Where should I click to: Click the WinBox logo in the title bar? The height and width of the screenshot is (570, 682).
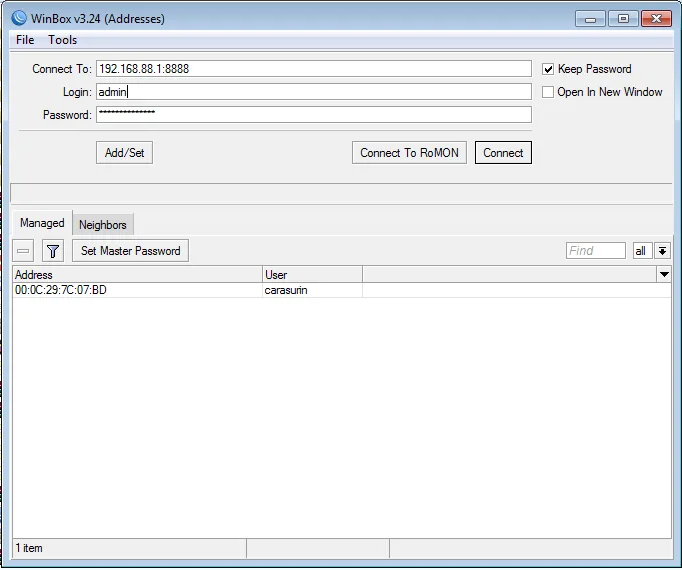[19, 18]
